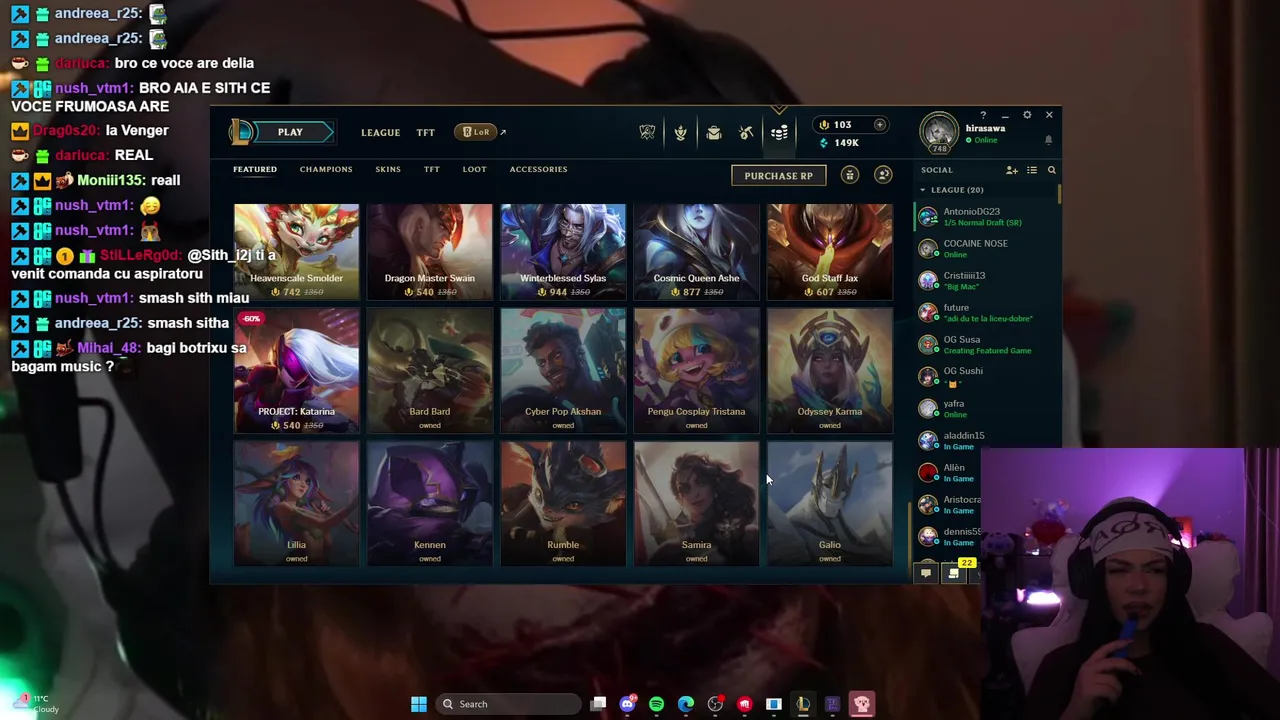Open the Bard Bard owned card
Viewport: 1280px width, 720px height.
429,370
